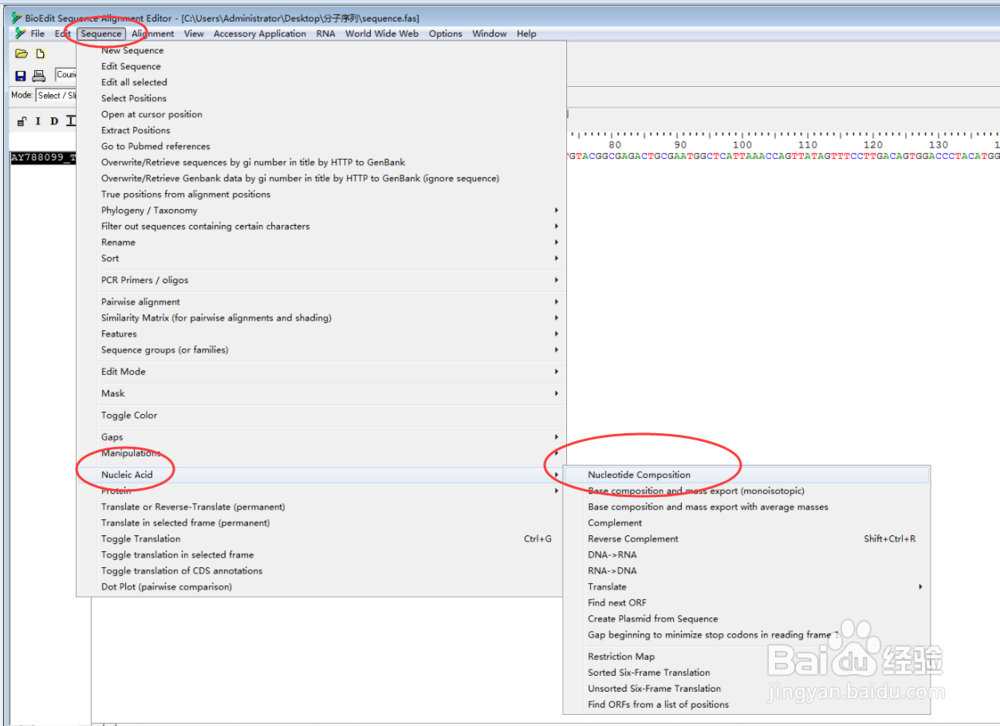Create new alignment with document icon
This screenshot has height=726, width=1000.
[x=41, y=54]
